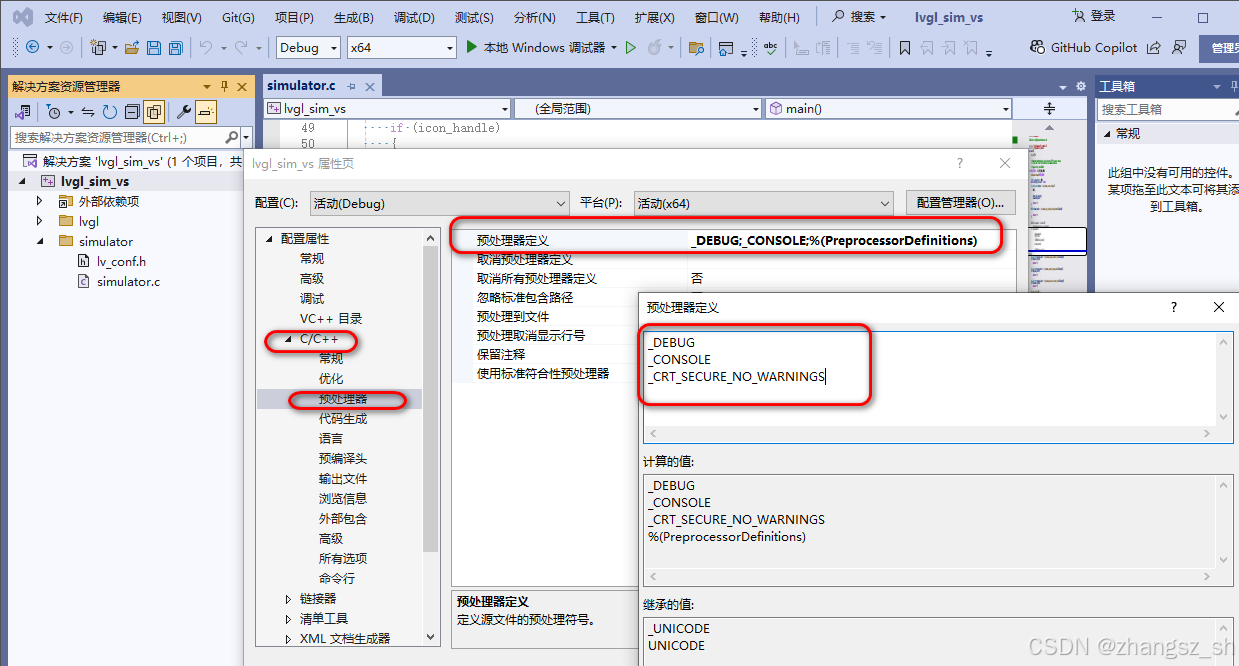
Task: Expand the lvgl folder in Solution Explorer
Action: pos(40,221)
